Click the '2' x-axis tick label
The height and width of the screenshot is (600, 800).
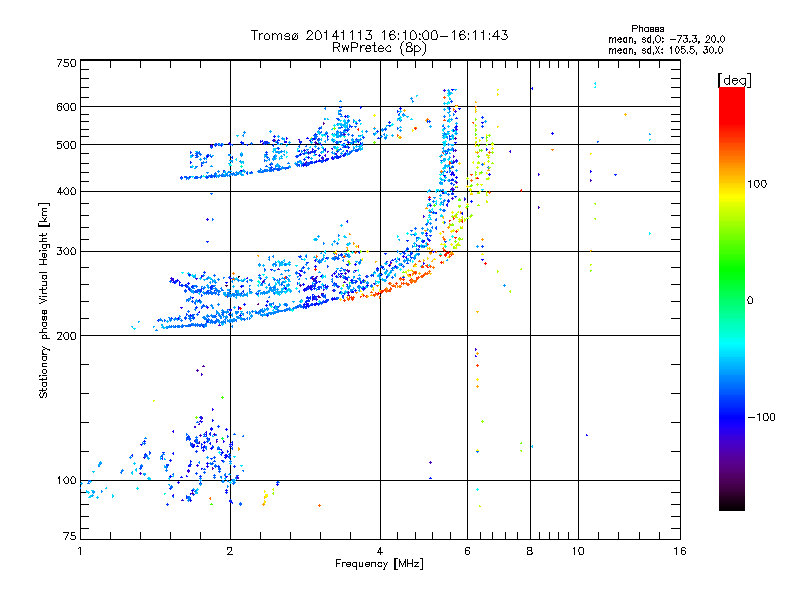coord(230,551)
